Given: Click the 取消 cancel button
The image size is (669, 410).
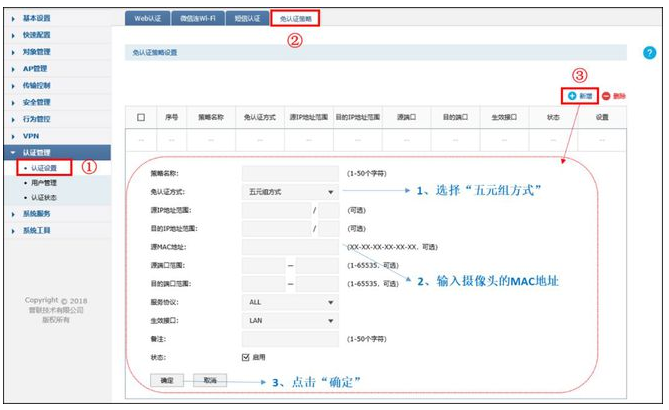Looking at the screenshot, I should pyautogui.click(x=210, y=380).
